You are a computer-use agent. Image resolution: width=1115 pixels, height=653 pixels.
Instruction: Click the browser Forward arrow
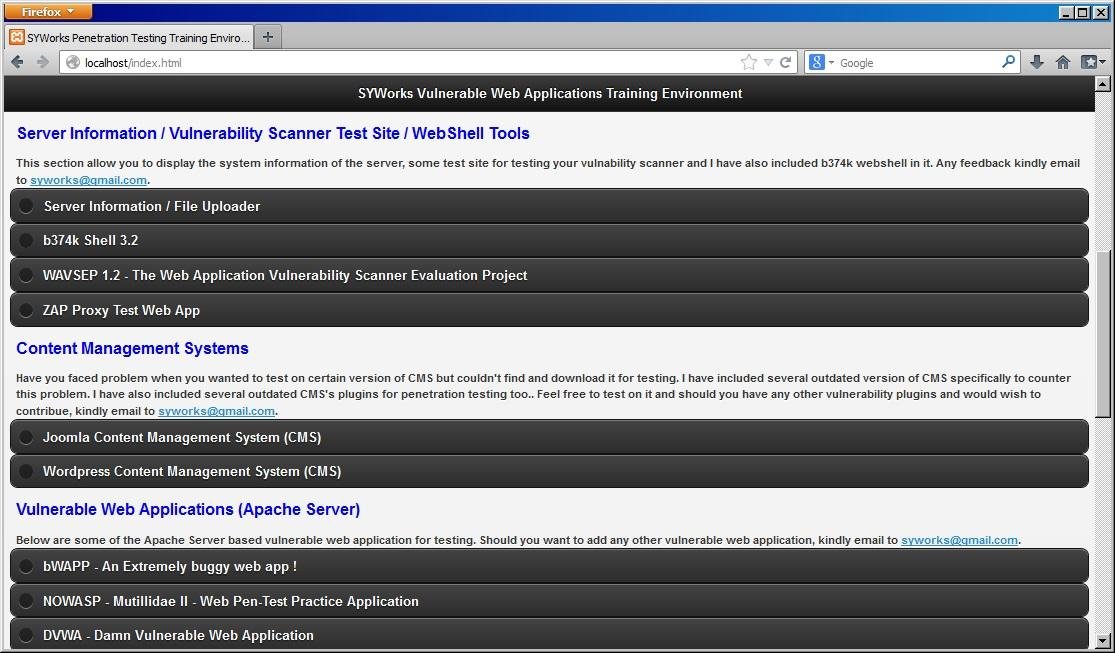43,63
